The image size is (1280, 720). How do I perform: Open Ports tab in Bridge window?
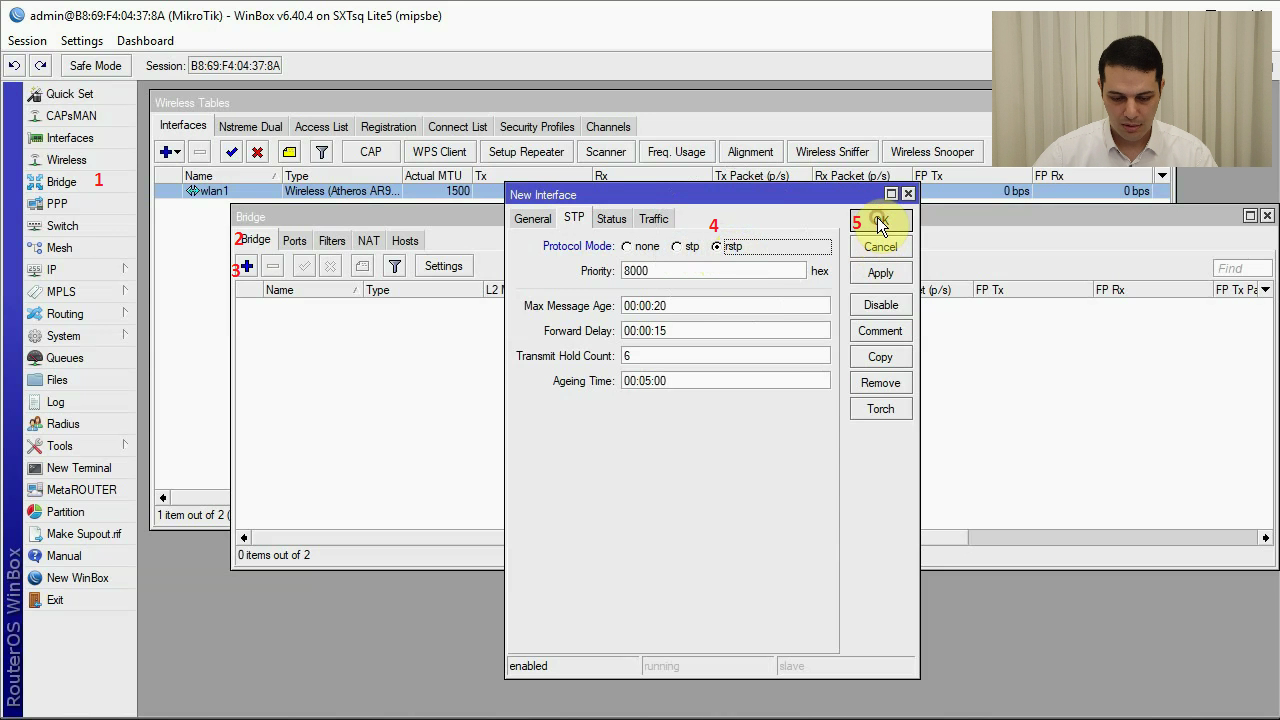click(294, 241)
